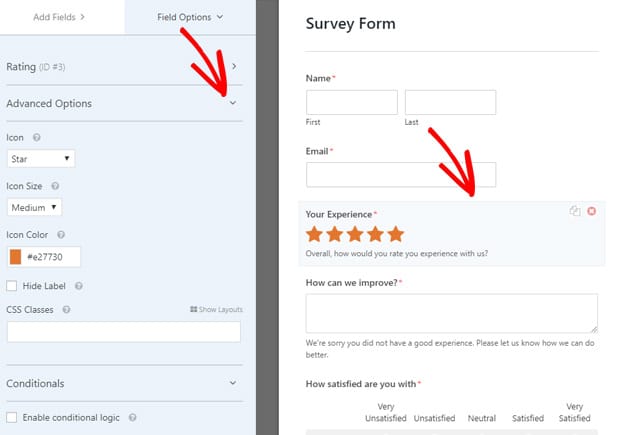Tick the Hide Label checkbox

point(12,286)
